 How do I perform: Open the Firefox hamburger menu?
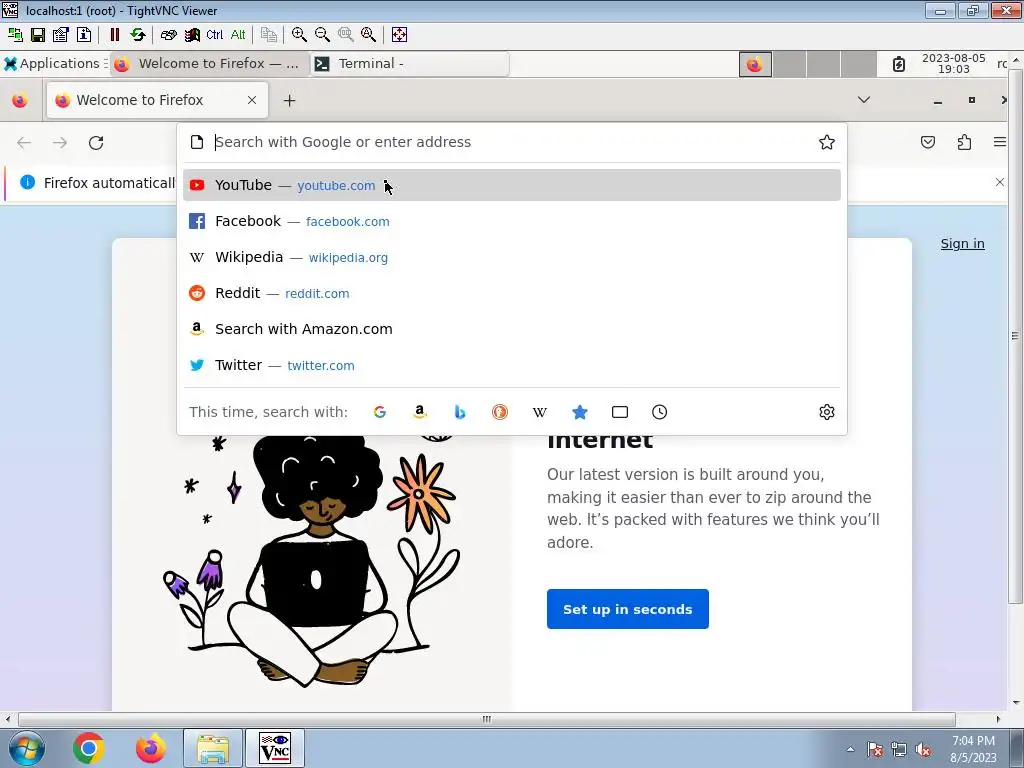pos(999,142)
